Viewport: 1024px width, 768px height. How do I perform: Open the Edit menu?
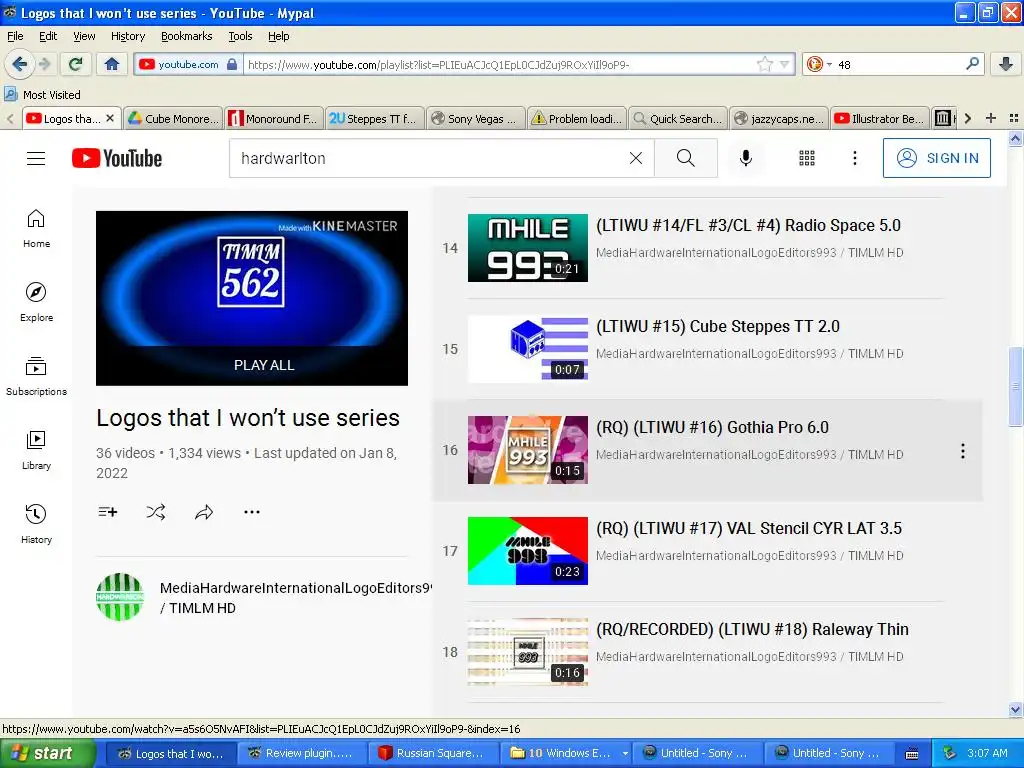coord(48,36)
